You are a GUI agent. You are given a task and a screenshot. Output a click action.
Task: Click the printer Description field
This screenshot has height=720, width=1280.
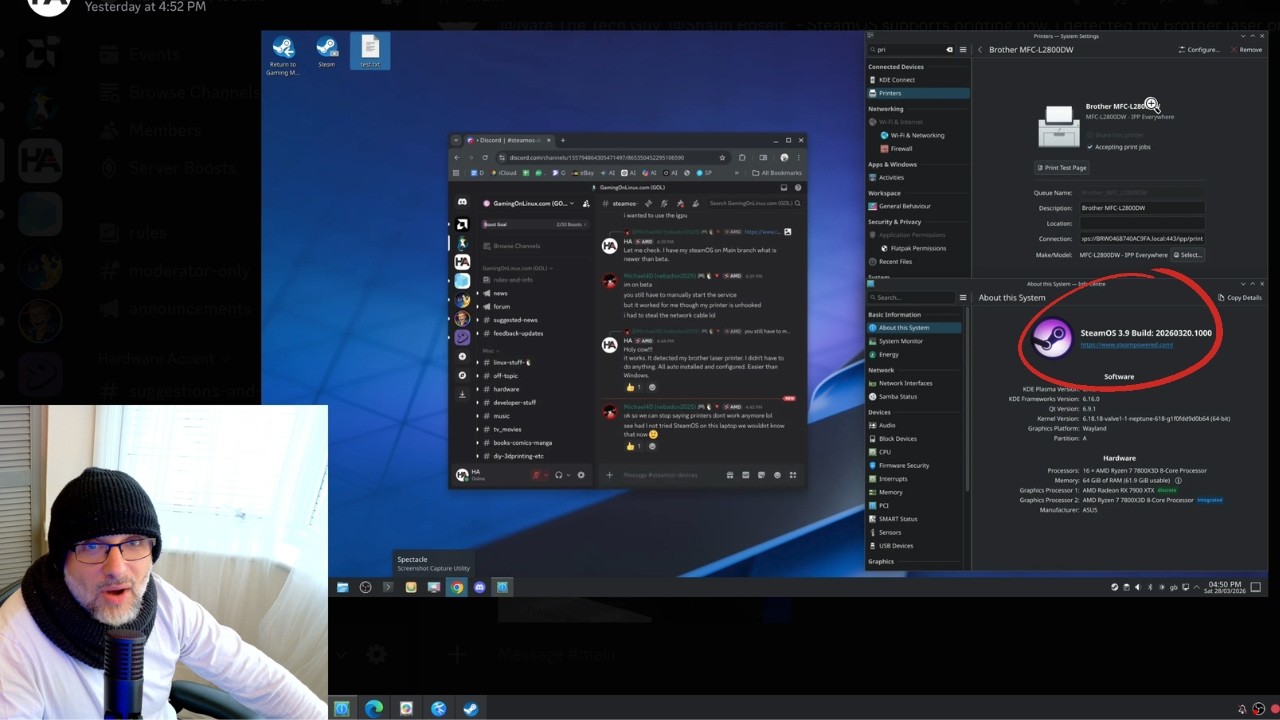point(1141,208)
